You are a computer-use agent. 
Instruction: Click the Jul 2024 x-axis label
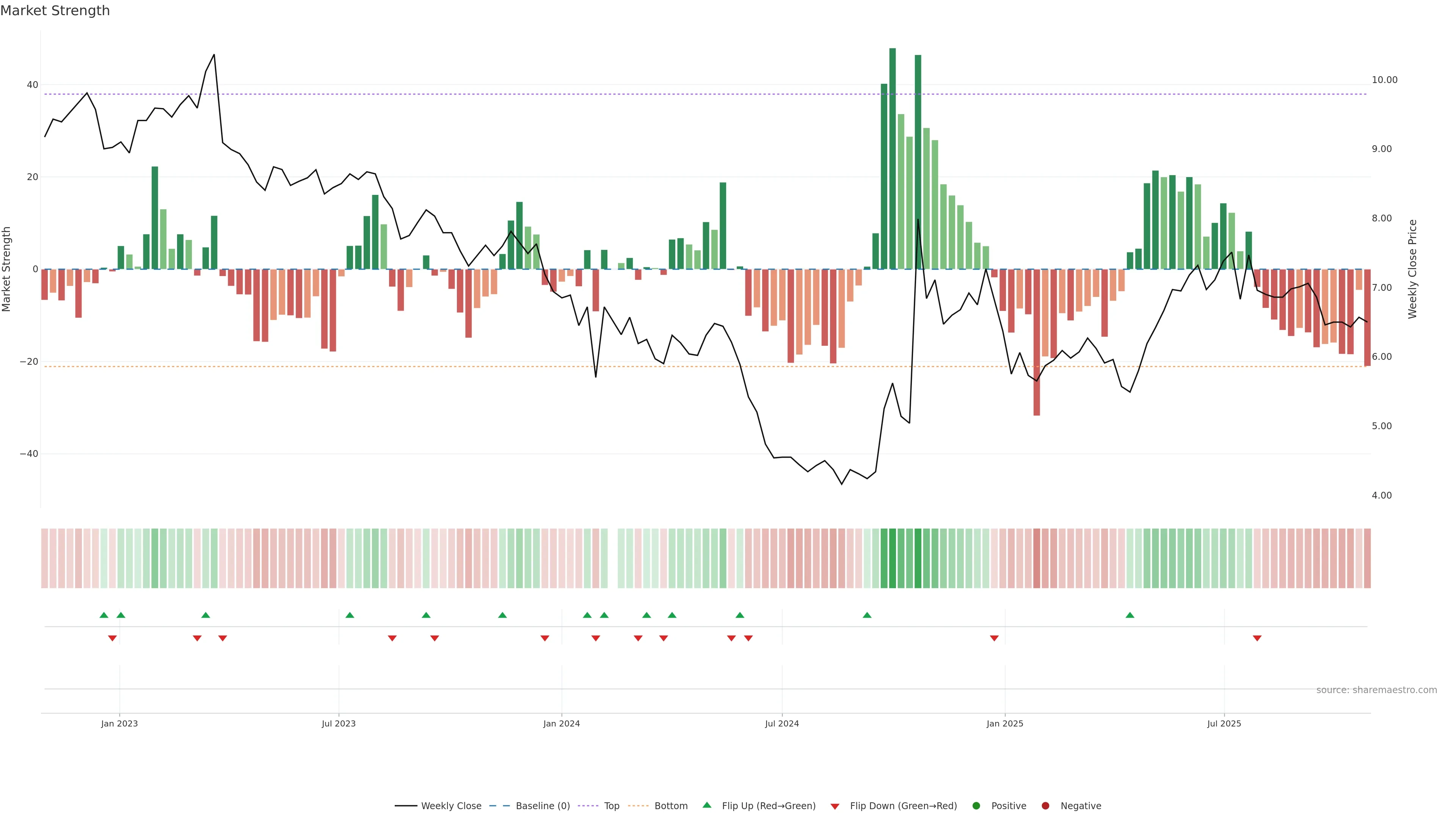782,723
